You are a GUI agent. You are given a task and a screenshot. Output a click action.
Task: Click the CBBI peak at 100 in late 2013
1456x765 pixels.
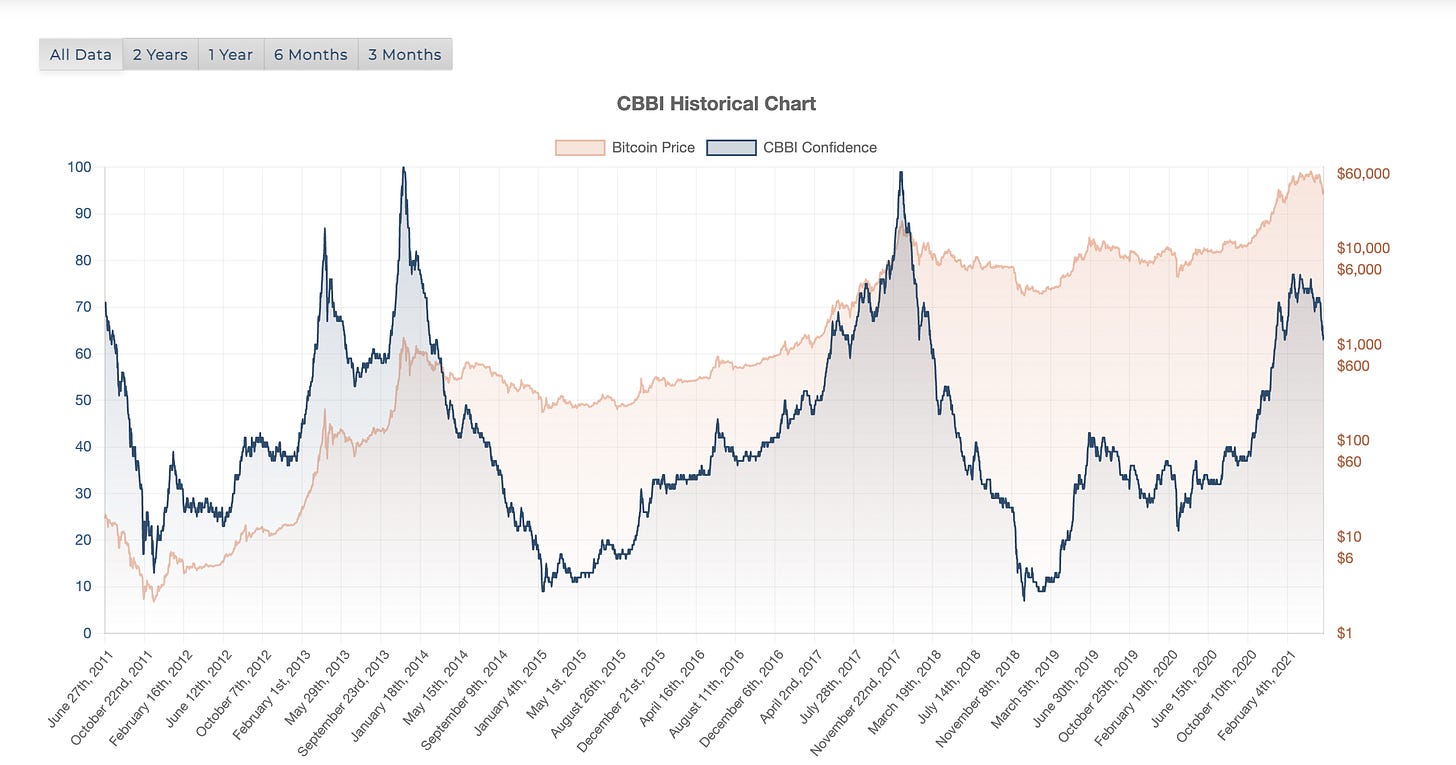[403, 168]
